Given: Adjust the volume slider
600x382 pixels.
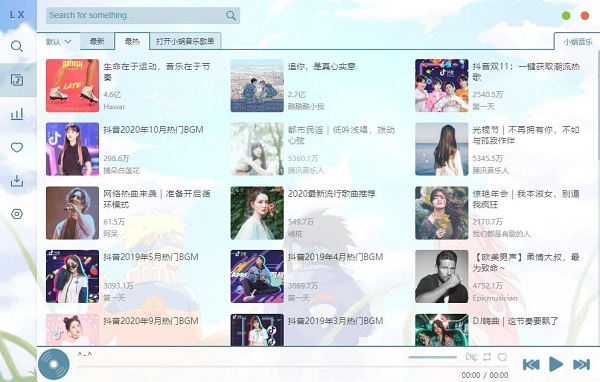Looking at the screenshot, I should (432, 357).
